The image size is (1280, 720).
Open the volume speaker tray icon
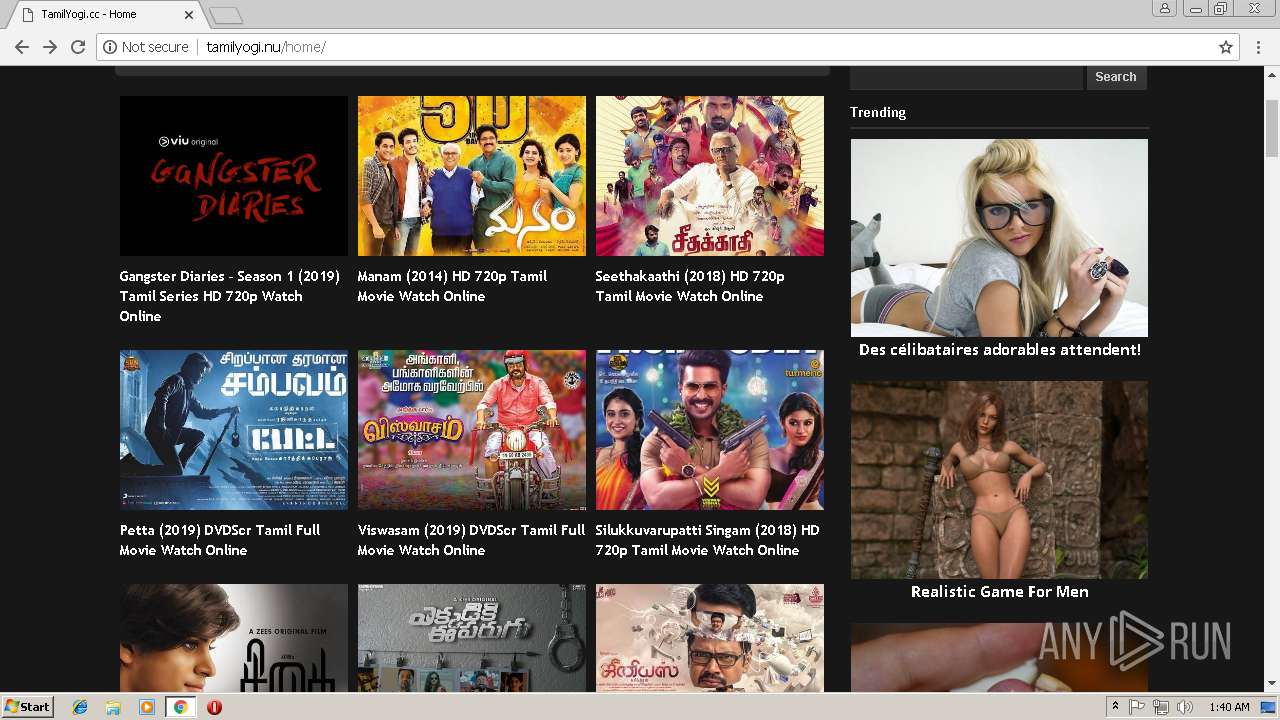pos(1185,707)
